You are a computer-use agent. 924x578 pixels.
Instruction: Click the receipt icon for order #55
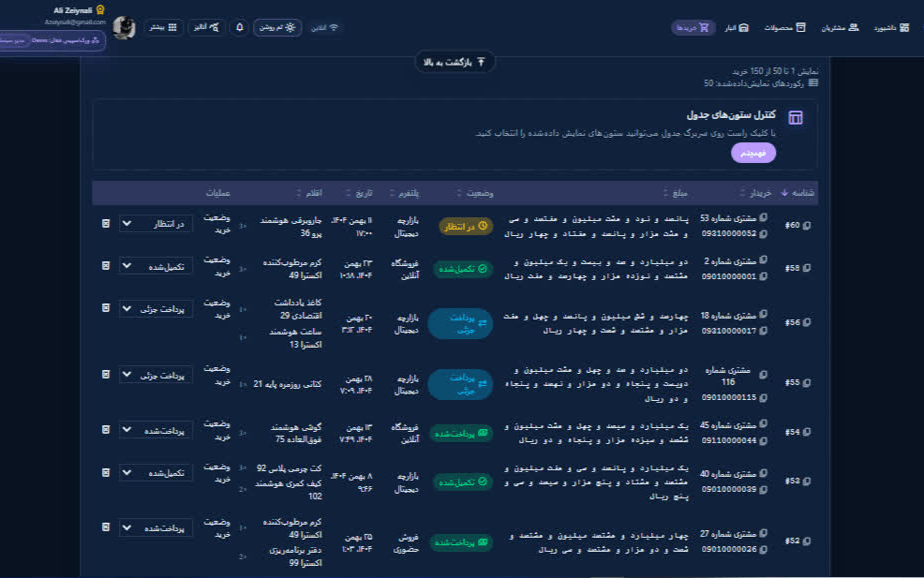(105, 374)
